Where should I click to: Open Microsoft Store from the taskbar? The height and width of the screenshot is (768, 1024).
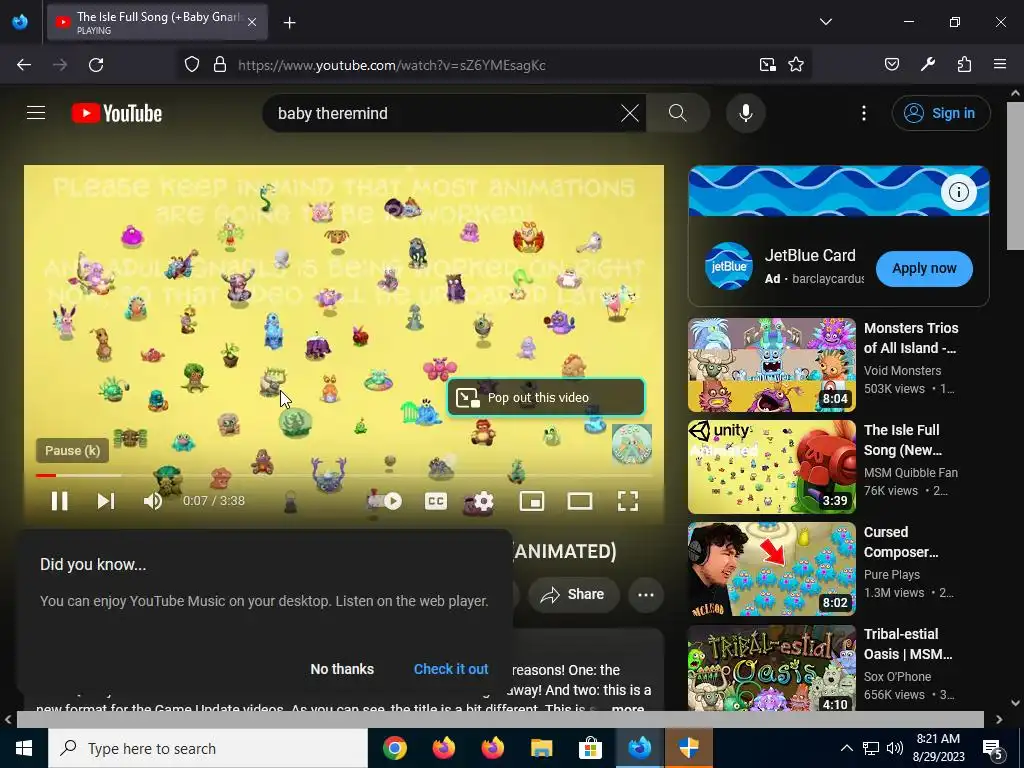tap(590, 748)
